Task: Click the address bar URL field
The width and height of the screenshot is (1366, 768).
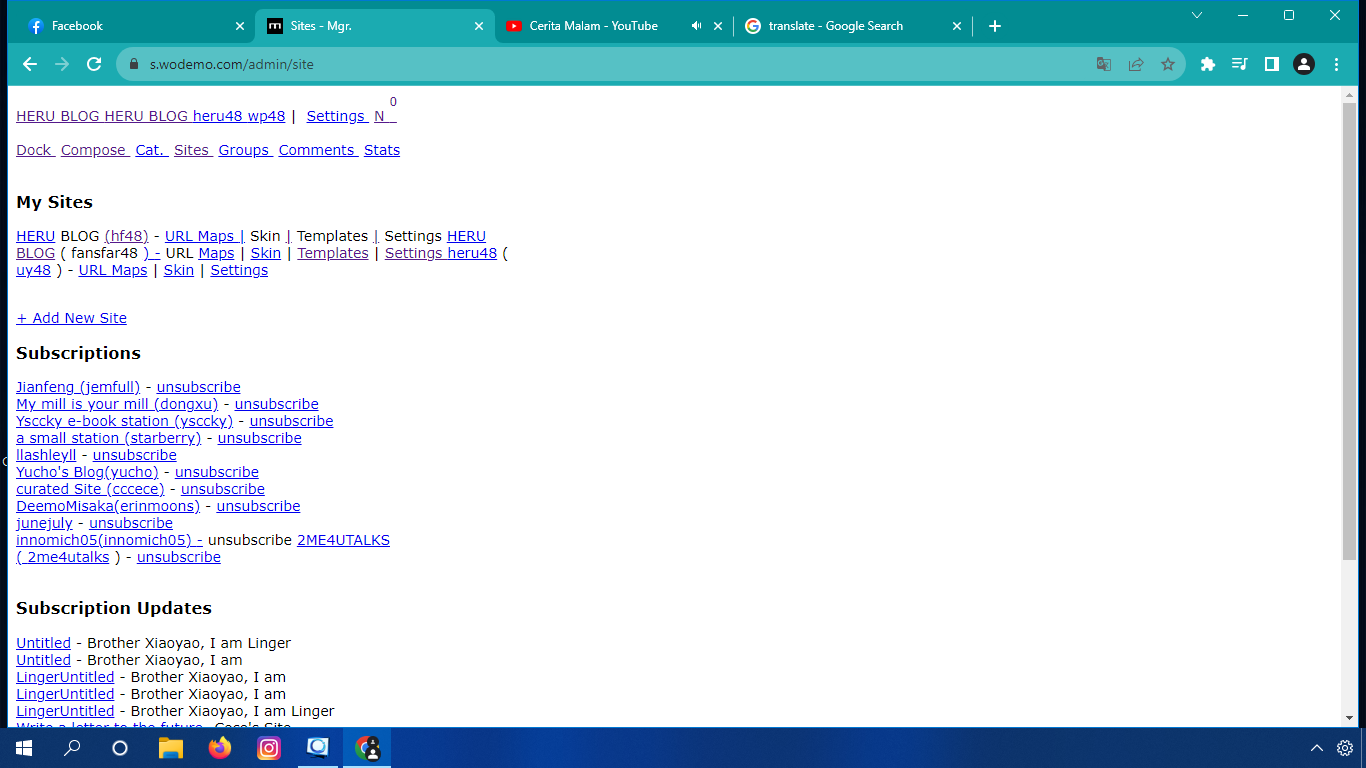Action: click(600, 64)
